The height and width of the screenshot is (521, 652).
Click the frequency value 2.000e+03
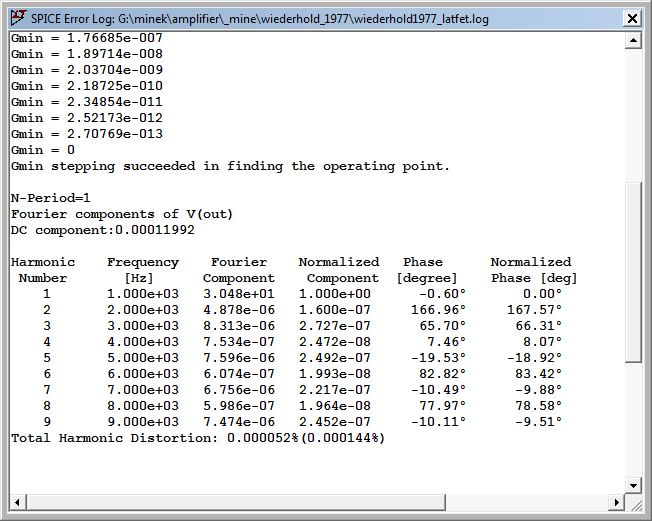tap(143, 310)
